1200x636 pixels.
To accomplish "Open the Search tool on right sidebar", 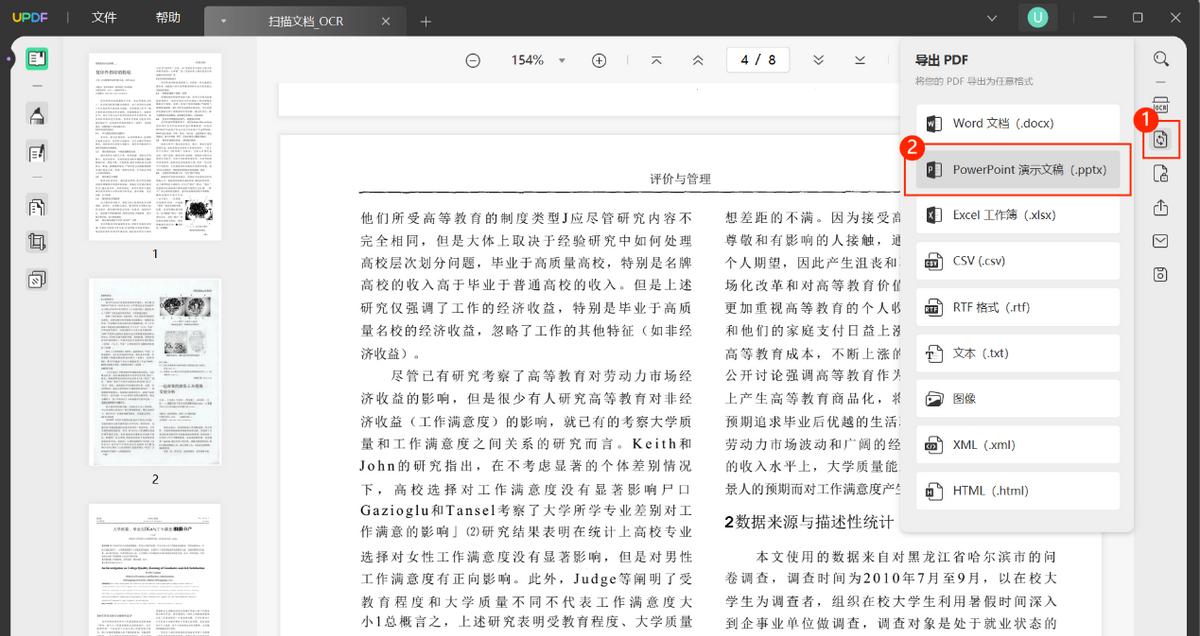I will 1160,58.
